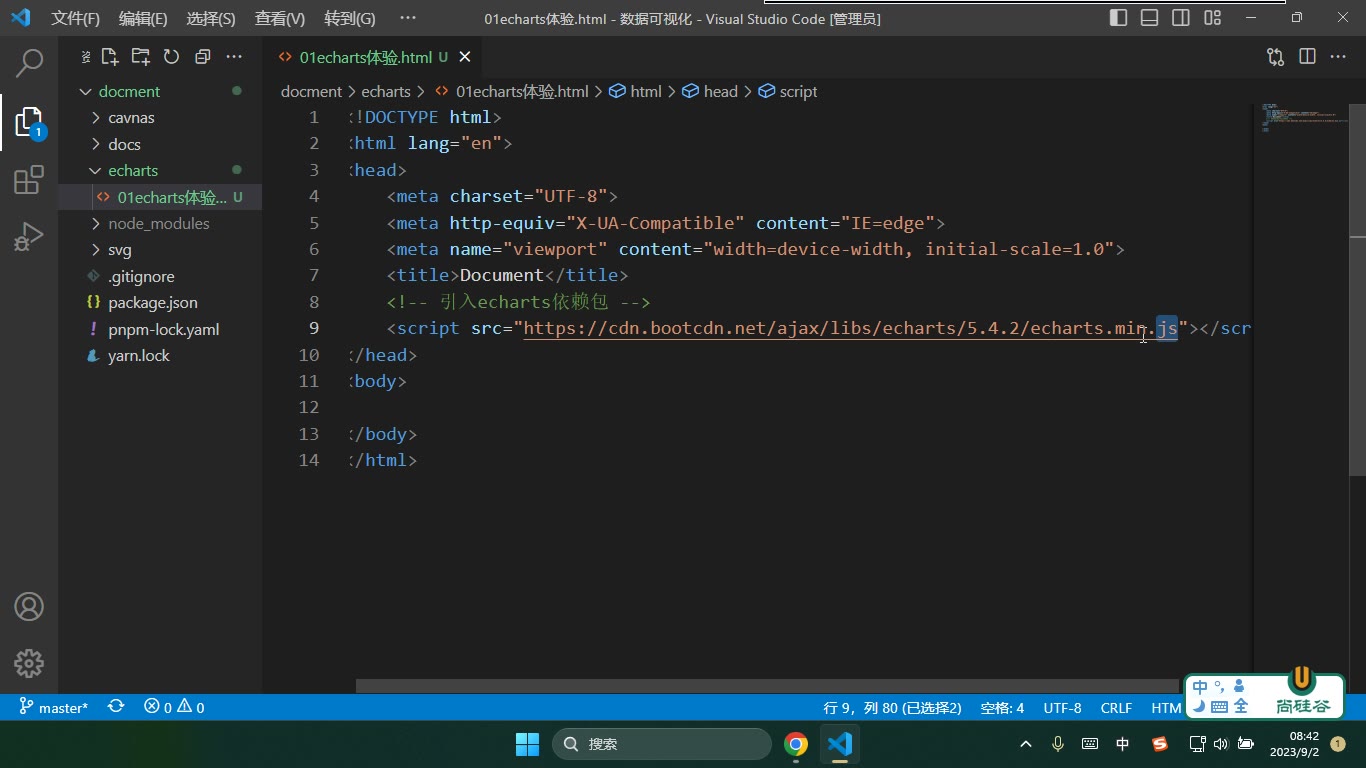
Task: Open Run and Debug view
Action: click(x=29, y=237)
